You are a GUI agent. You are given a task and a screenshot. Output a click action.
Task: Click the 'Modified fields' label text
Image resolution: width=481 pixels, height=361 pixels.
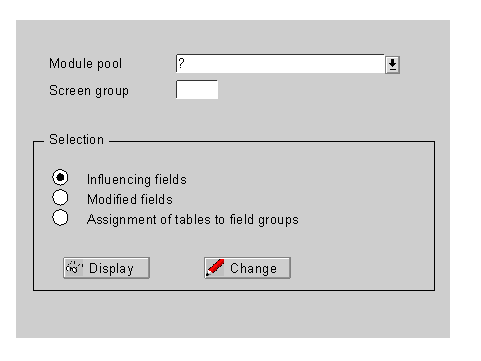pyautogui.click(x=130, y=199)
